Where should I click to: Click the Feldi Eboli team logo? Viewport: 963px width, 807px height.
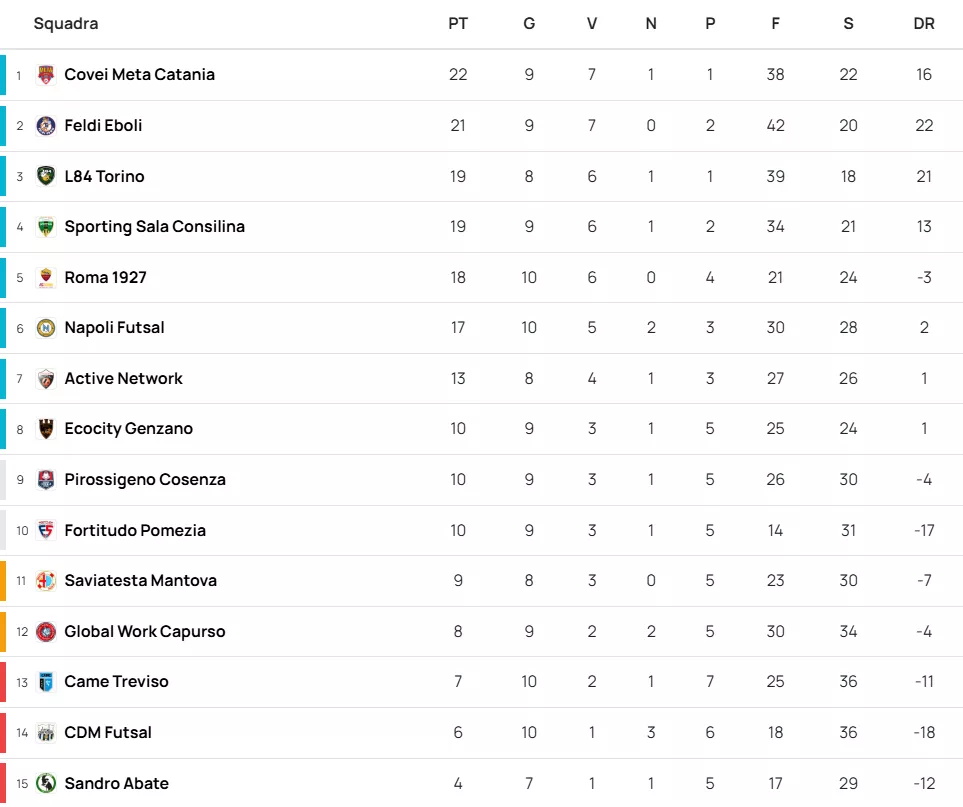46,126
